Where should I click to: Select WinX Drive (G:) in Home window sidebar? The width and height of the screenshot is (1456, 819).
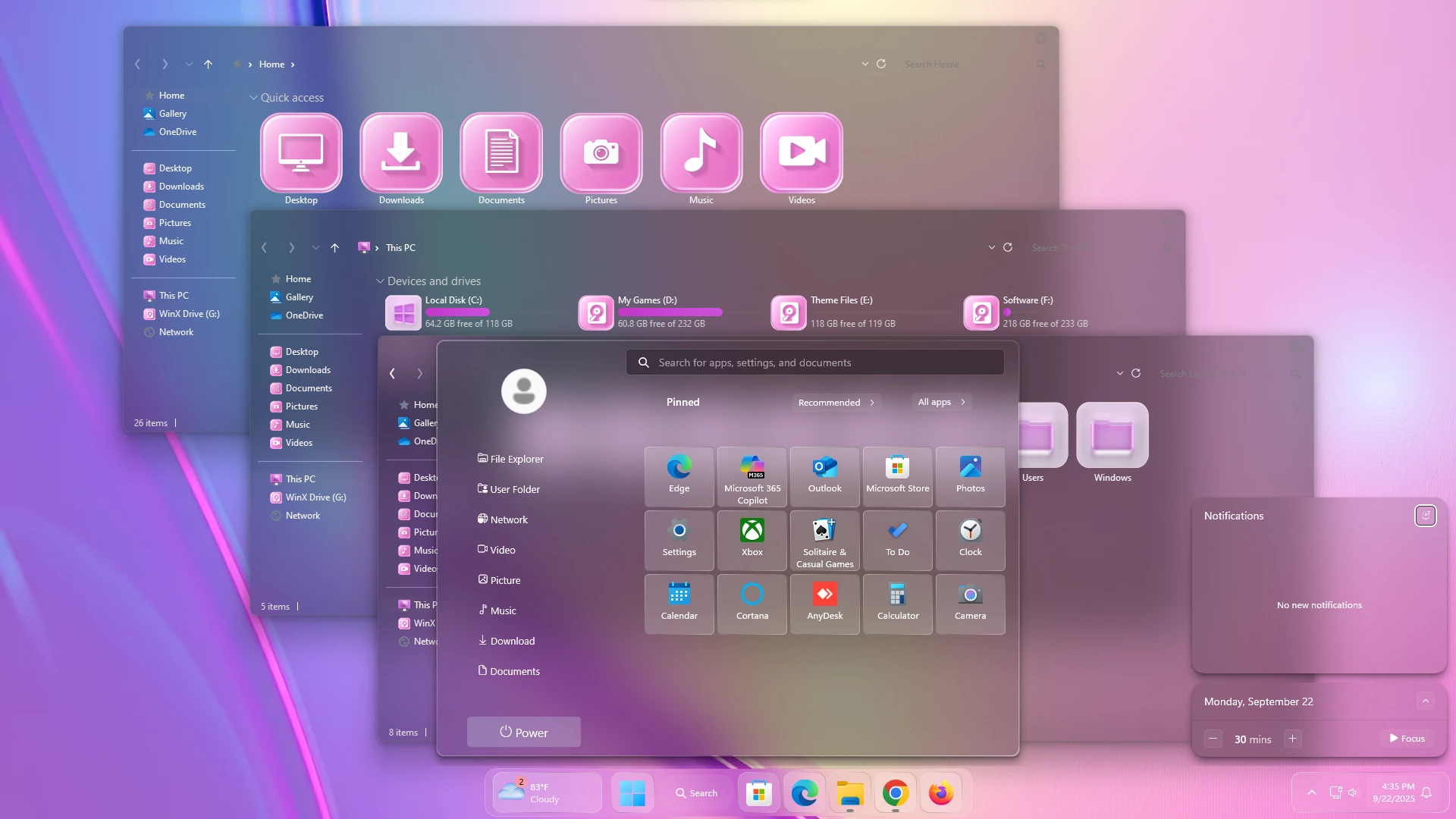(181, 314)
